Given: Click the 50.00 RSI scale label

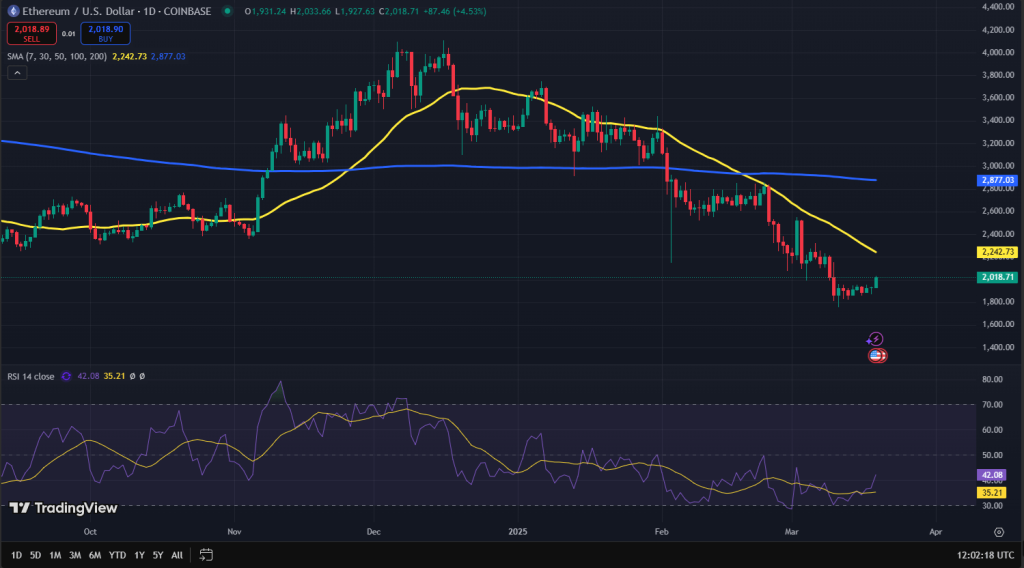Looking at the screenshot, I should click(x=992, y=455).
